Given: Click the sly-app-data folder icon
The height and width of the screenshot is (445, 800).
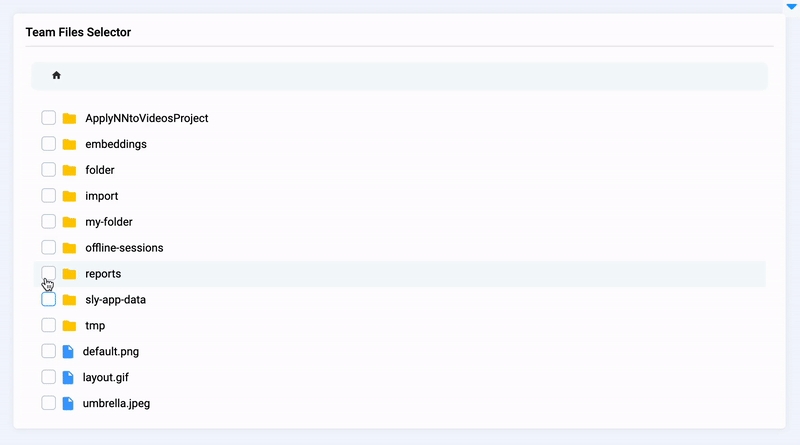Looking at the screenshot, I should 69,300.
